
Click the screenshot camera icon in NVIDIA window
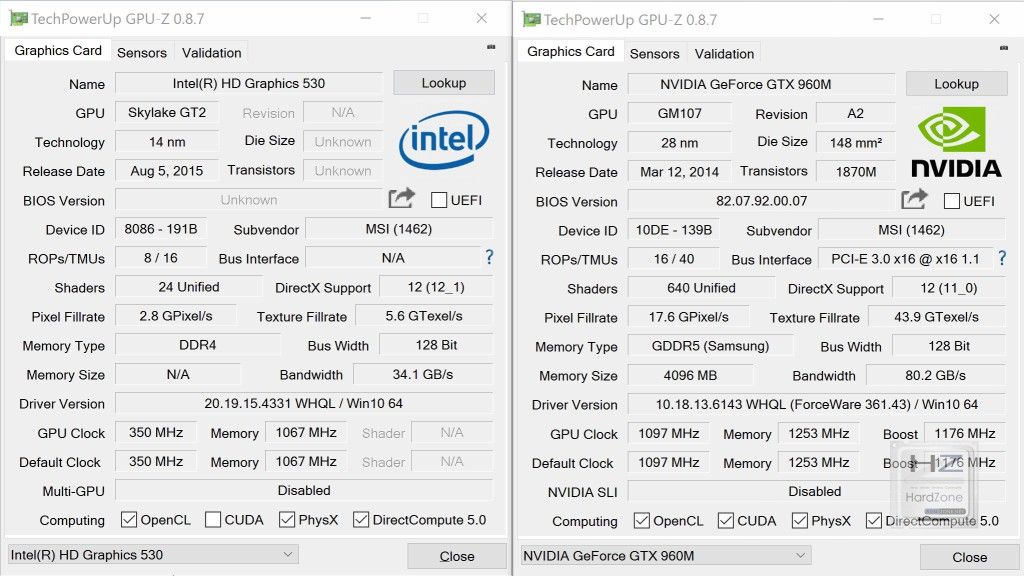(x=1004, y=48)
